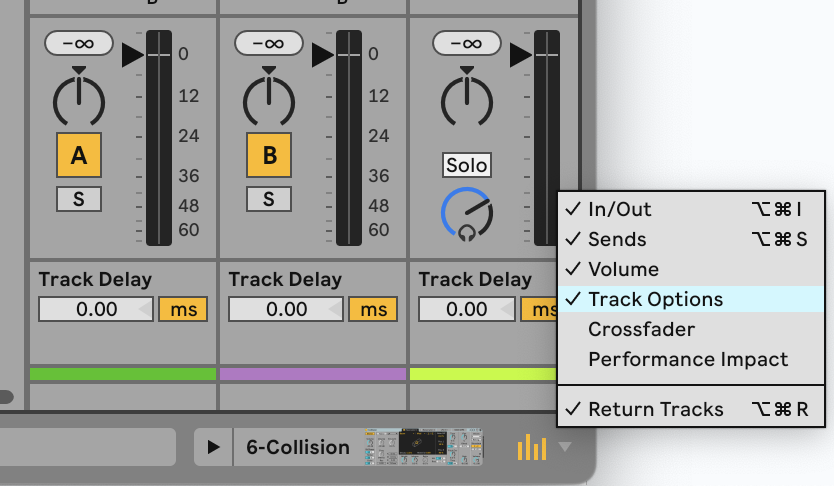Open the mixer options dropdown arrow
Image resolution: width=834 pixels, height=486 pixels.
click(567, 447)
